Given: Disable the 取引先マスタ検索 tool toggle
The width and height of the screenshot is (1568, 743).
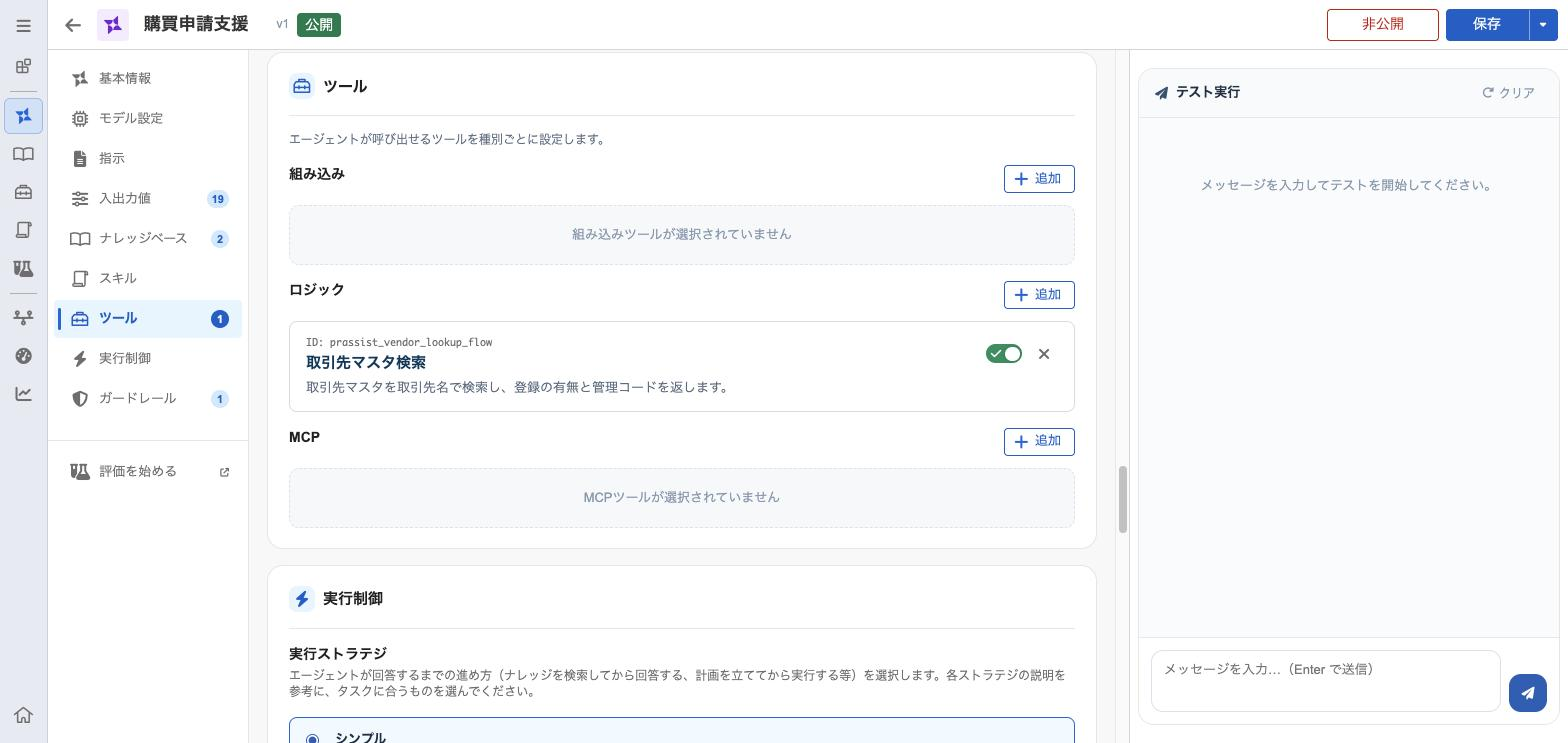Looking at the screenshot, I should coord(1004,354).
